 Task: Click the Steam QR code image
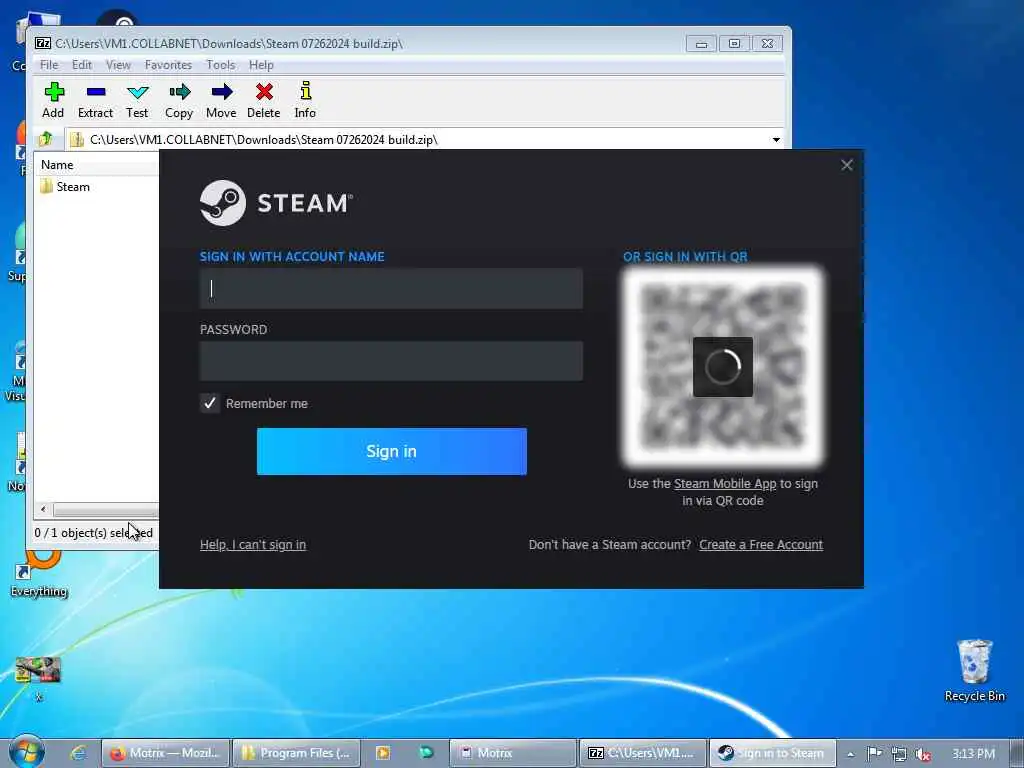723,367
